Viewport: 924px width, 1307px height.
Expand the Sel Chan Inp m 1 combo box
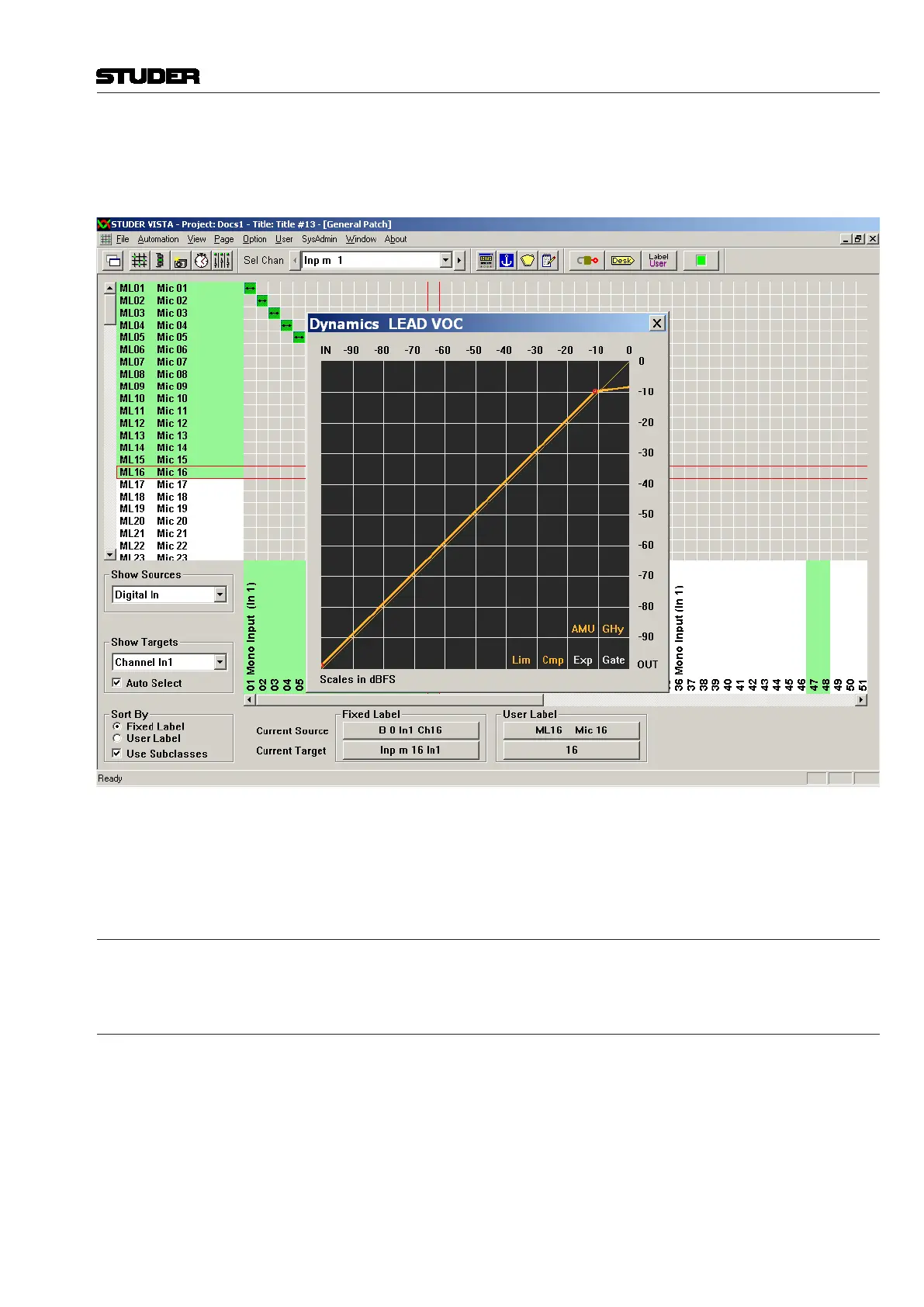pos(446,261)
